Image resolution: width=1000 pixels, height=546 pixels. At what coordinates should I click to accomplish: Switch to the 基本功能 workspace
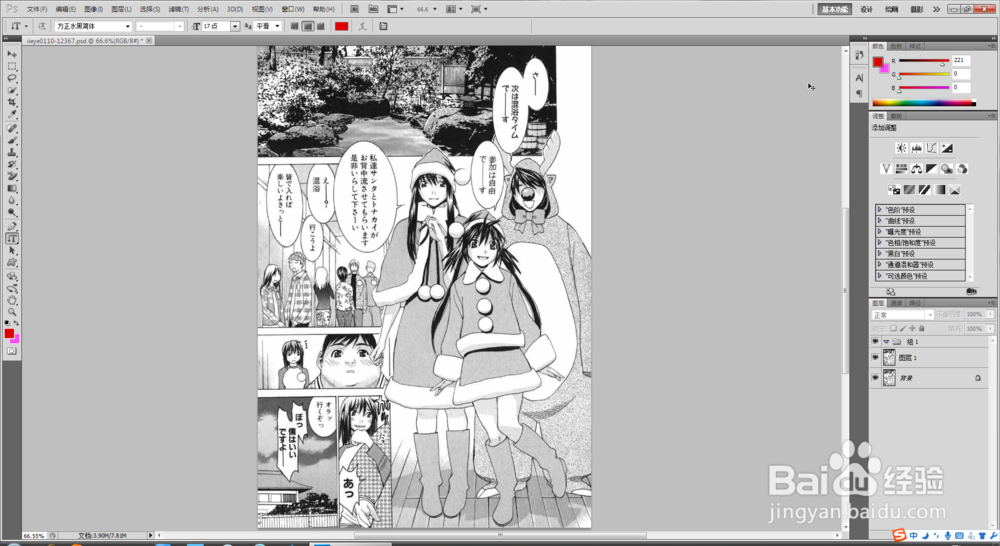pyautogui.click(x=834, y=10)
